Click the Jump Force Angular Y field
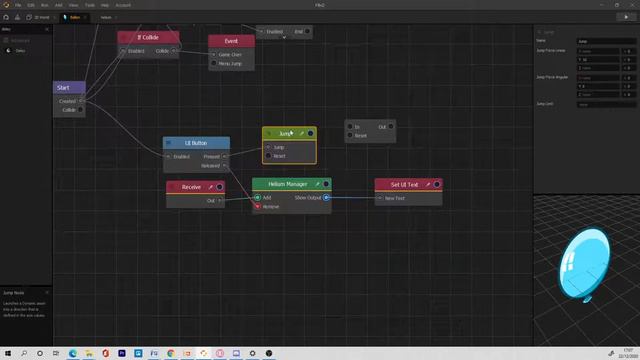The width and height of the screenshot is (640, 360). pyautogui.click(x=598, y=86)
